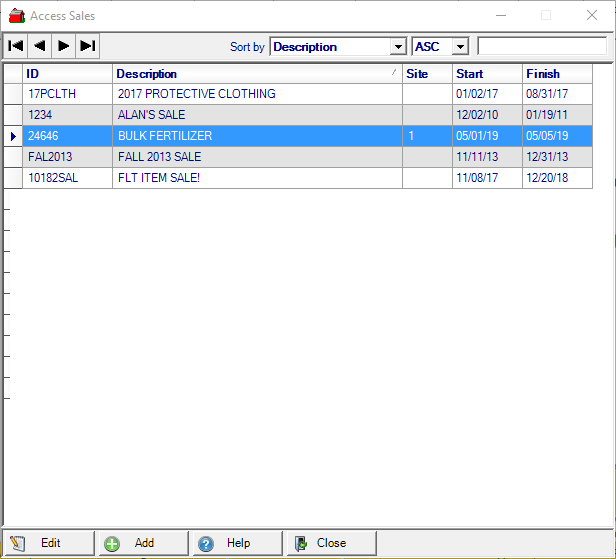Jump to the last record
This screenshot has width=616, height=559.
88,46
